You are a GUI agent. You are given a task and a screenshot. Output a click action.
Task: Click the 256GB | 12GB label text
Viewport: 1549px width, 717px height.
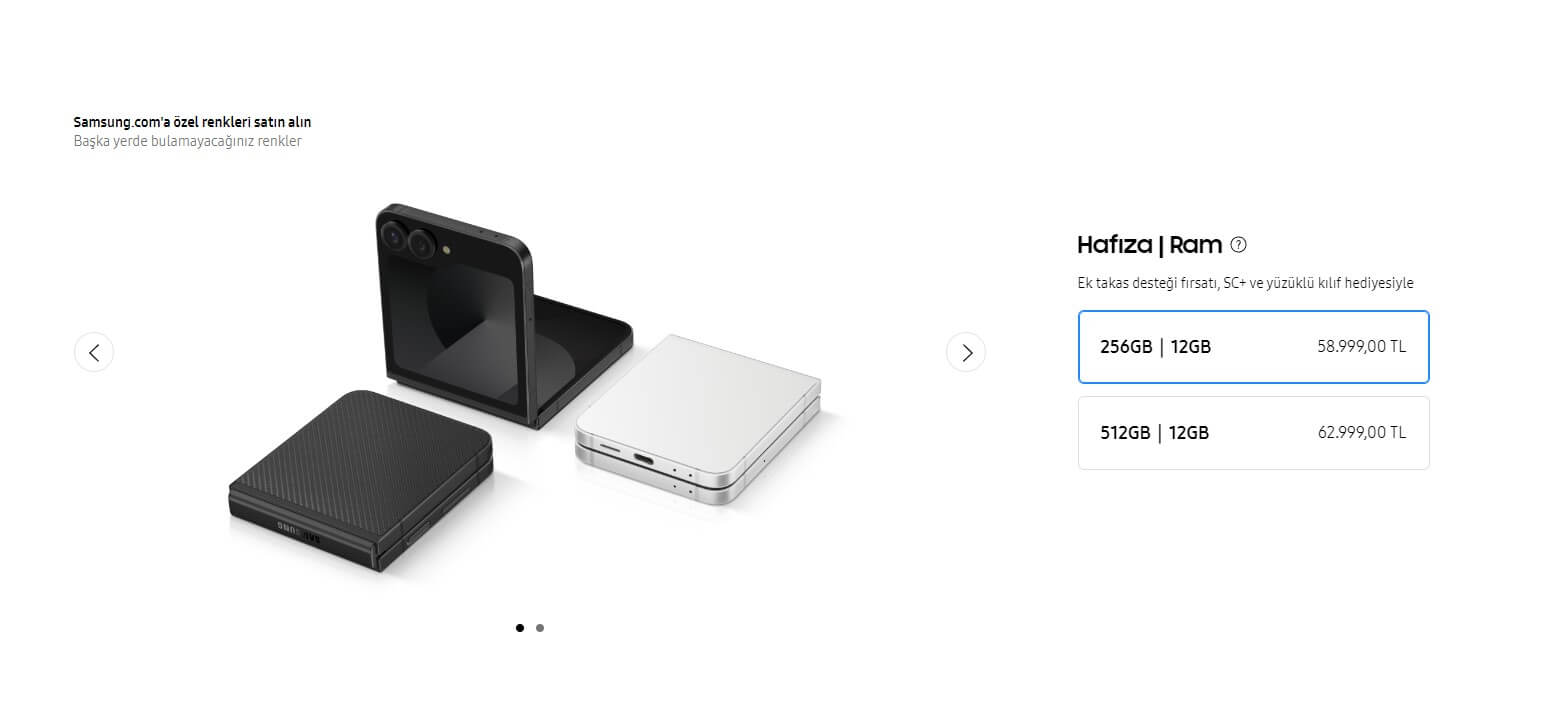1155,347
